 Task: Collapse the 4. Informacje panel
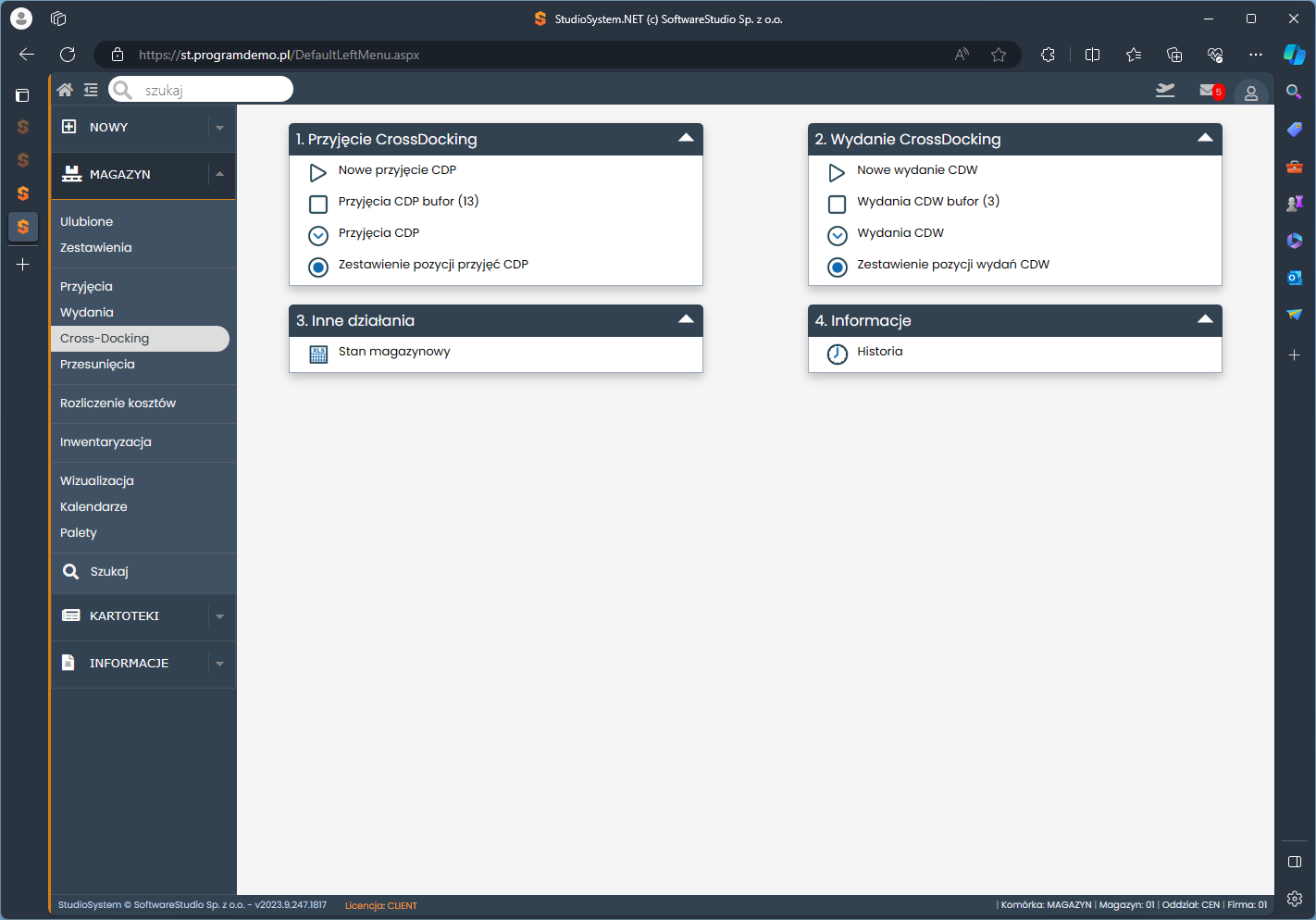click(1205, 319)
